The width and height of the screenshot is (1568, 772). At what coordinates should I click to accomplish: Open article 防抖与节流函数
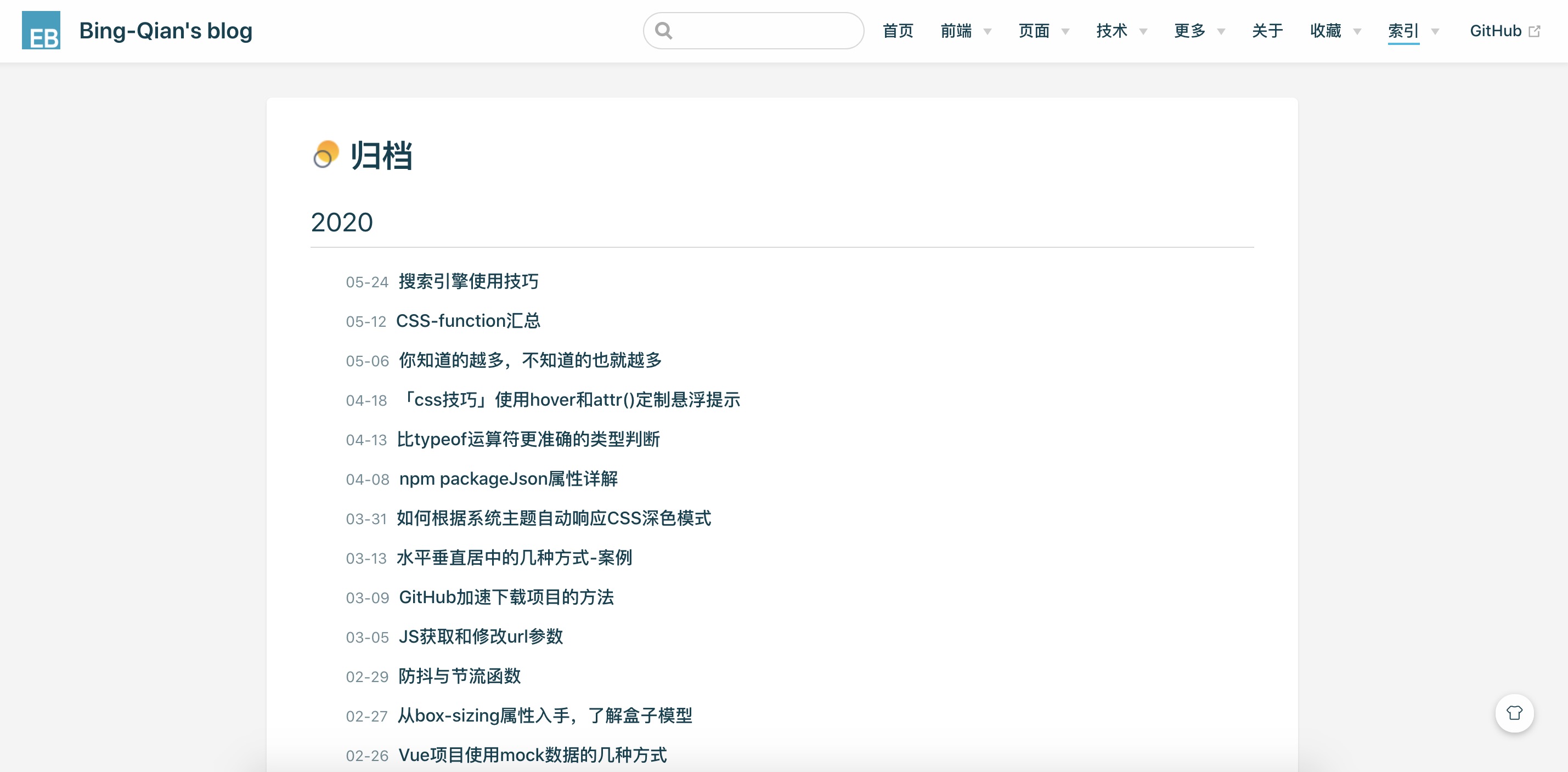(x=460, y=677)
